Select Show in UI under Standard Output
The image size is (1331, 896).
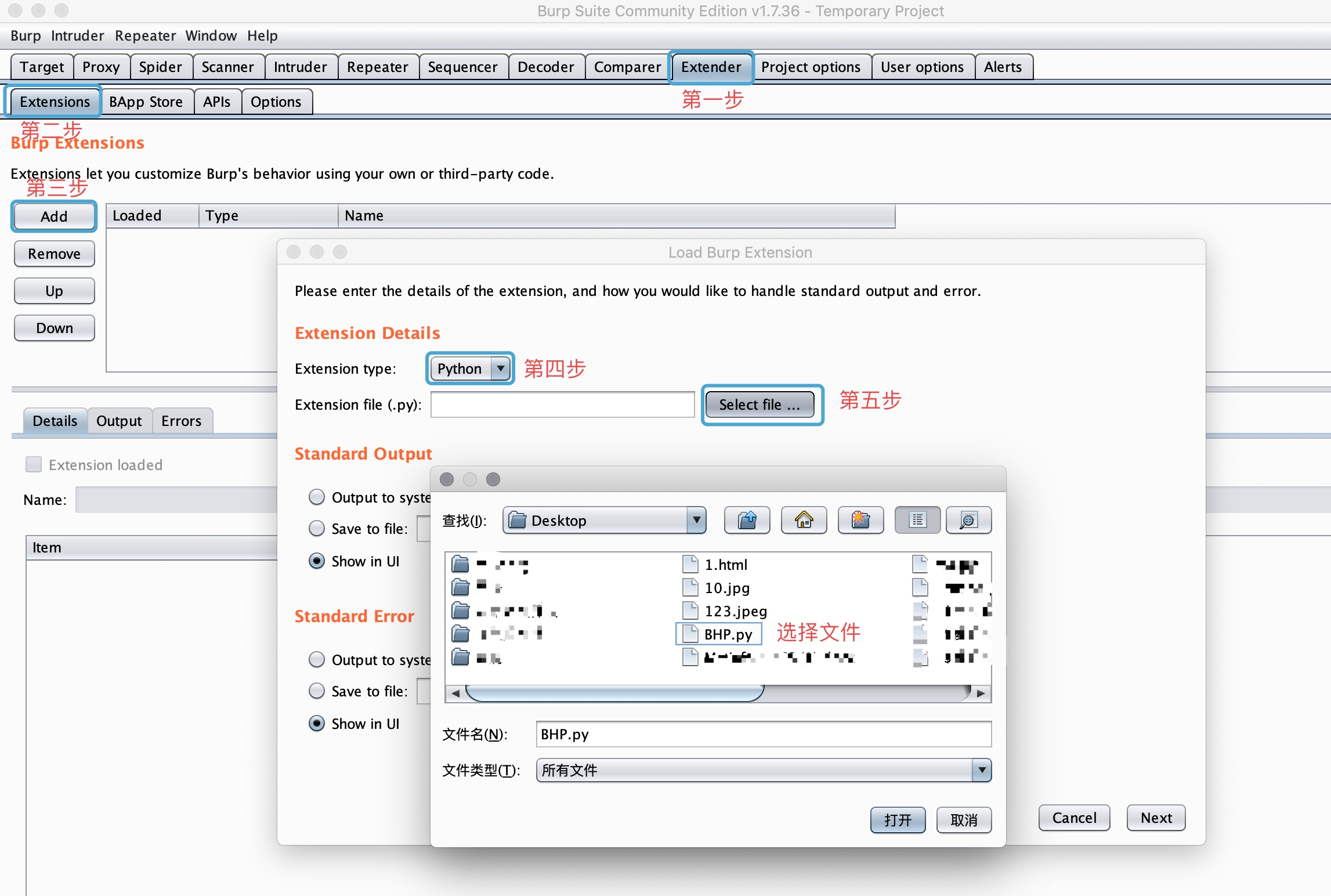click(317, 561)
